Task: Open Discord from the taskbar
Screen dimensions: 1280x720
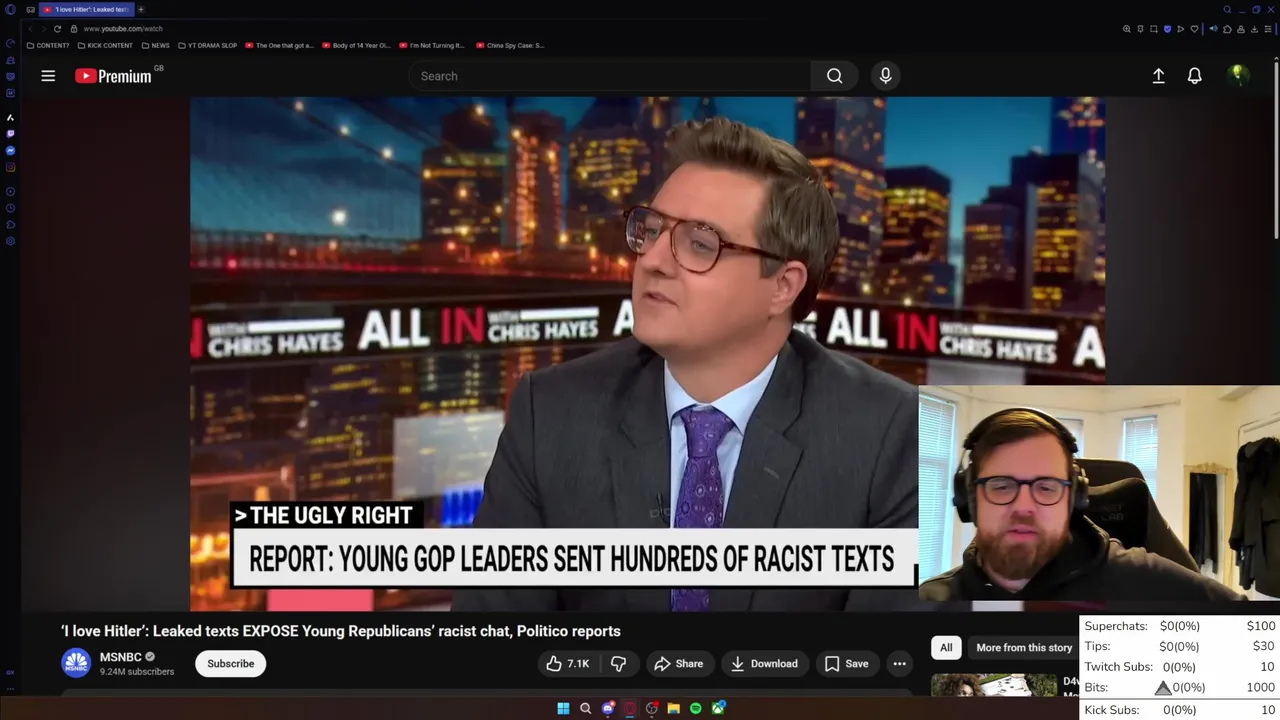Action: pos(608,709)
